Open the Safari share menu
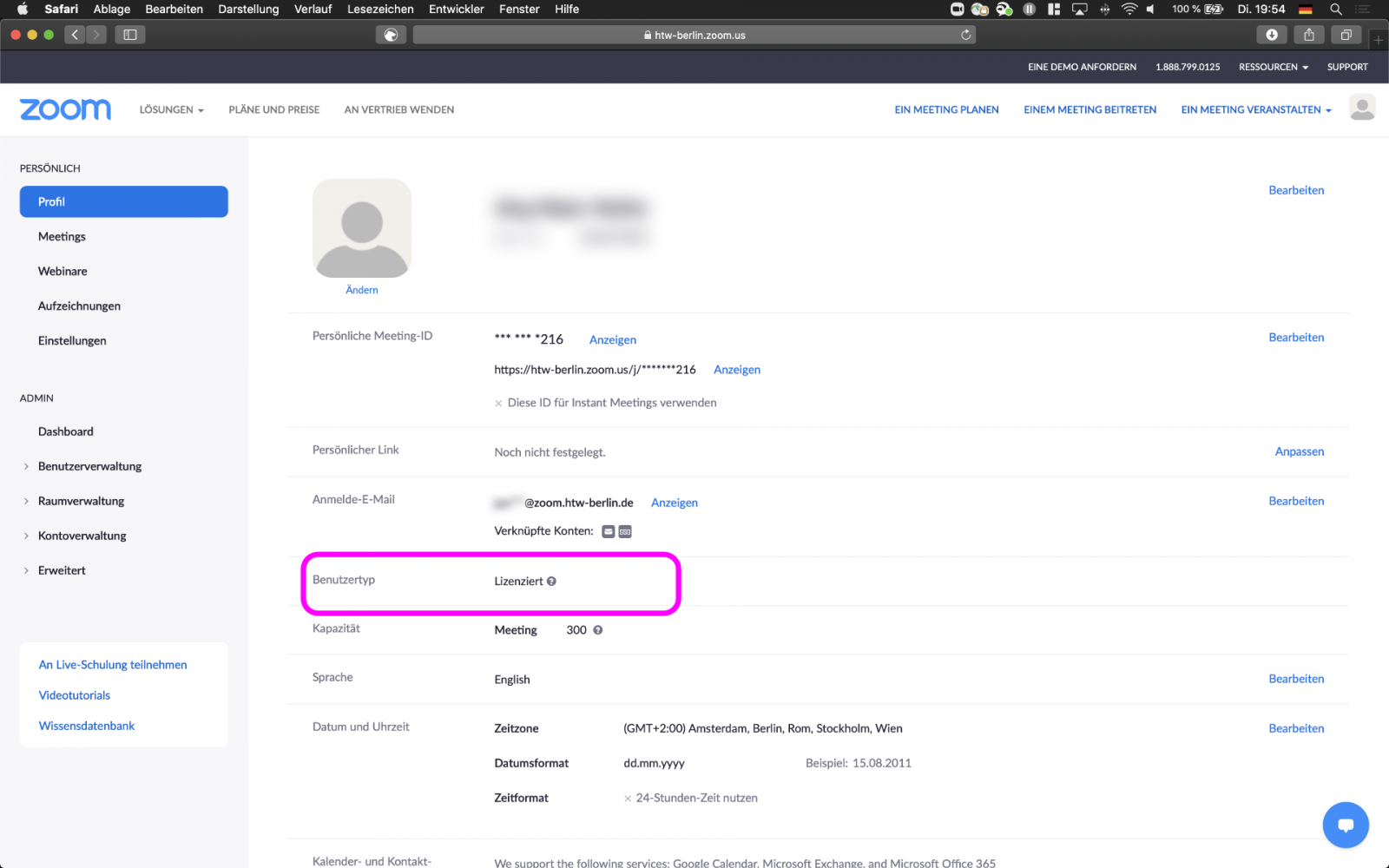 1309,35
